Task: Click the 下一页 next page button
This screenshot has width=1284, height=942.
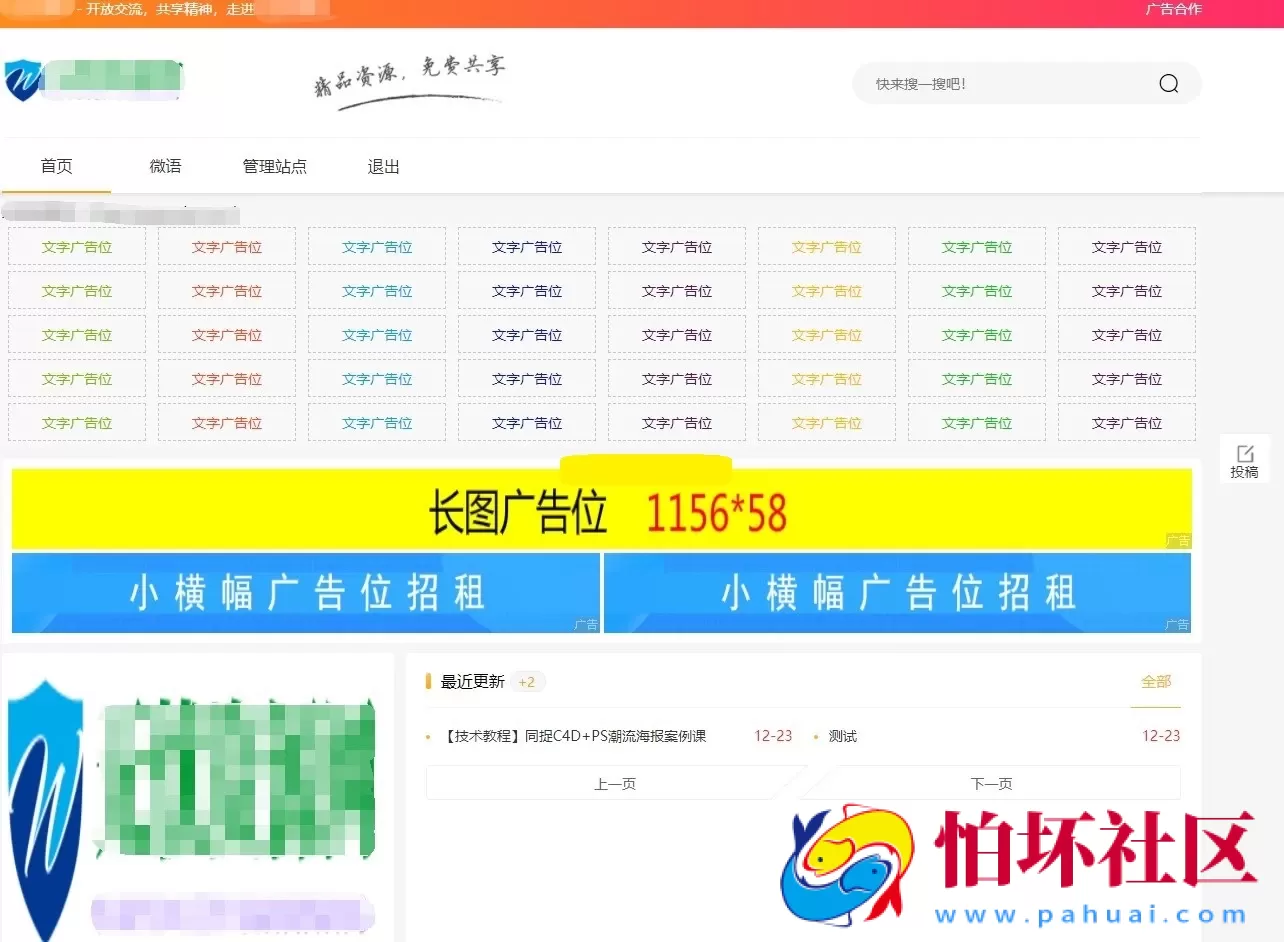Action: coord(991,783)
